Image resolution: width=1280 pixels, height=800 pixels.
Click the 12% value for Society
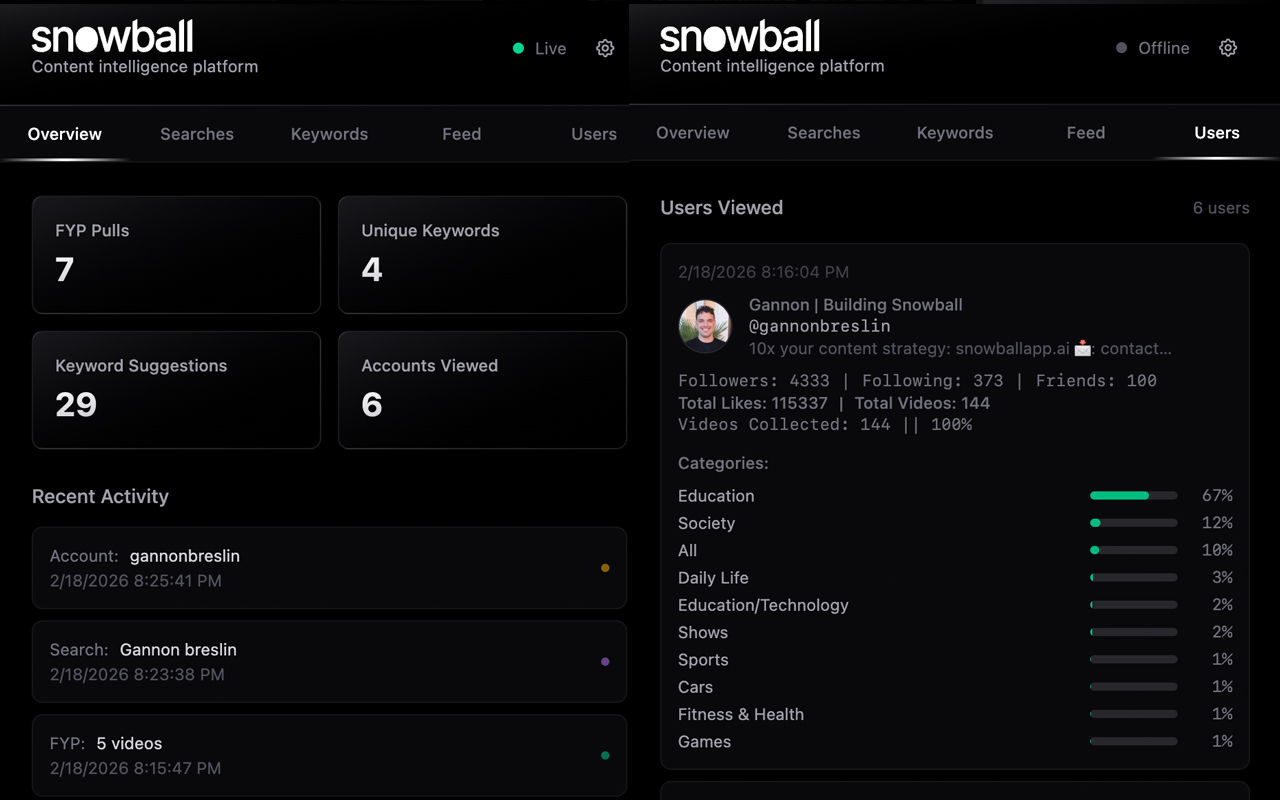point(1217,523)
